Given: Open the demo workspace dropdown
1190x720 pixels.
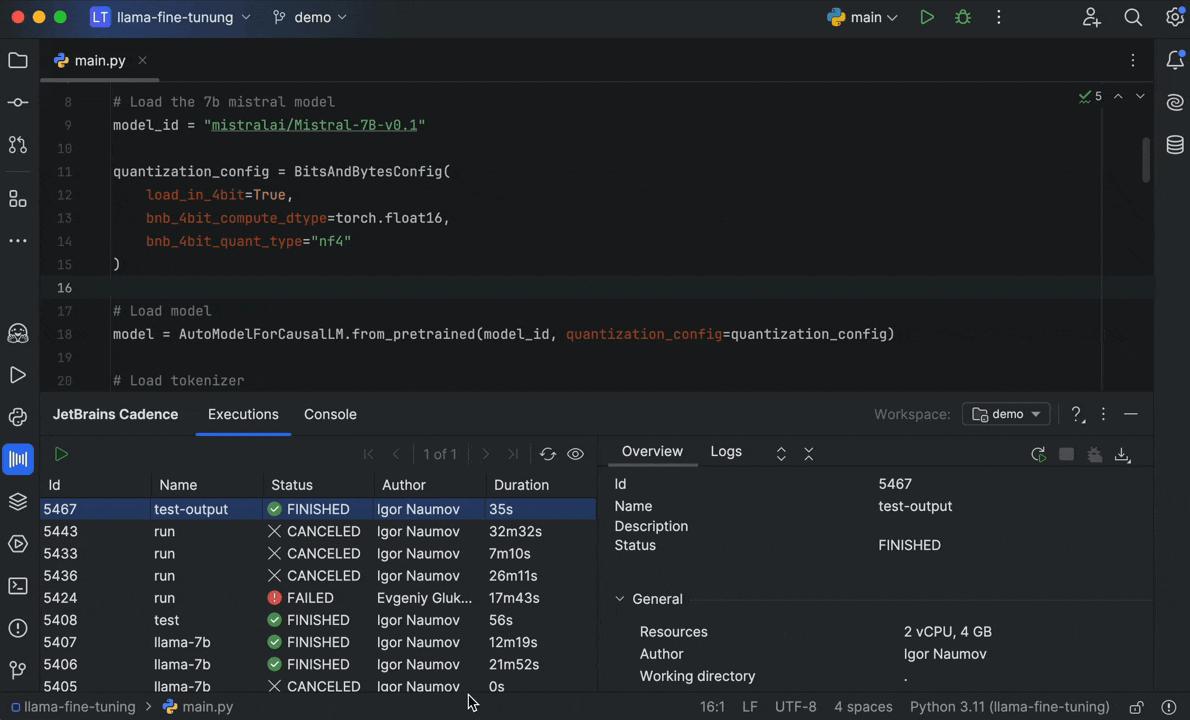Looking at the screenshot, I should (1007, 414).
